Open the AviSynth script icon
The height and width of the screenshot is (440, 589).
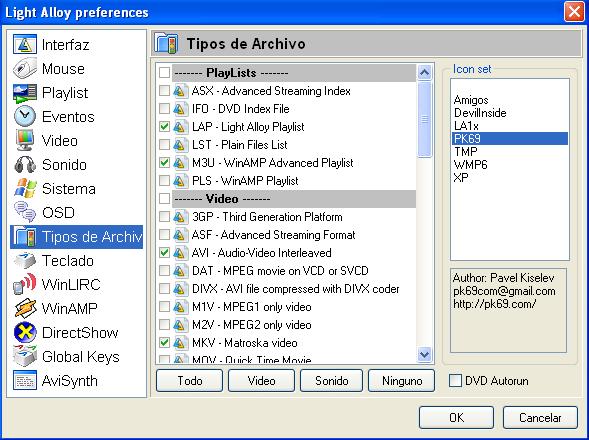click(x=25, y=380)
